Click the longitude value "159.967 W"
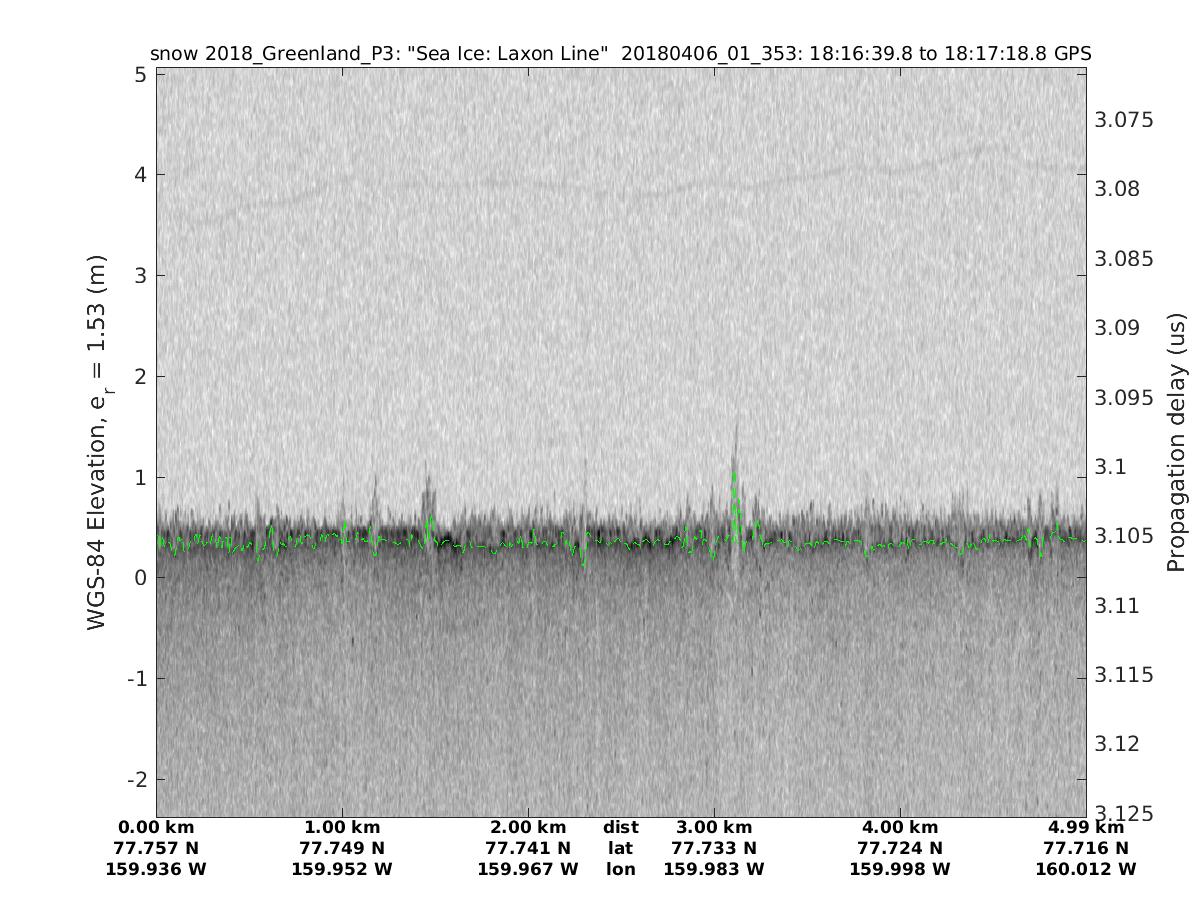Screen dimensions: 1200x900 (x=528, y=869)
